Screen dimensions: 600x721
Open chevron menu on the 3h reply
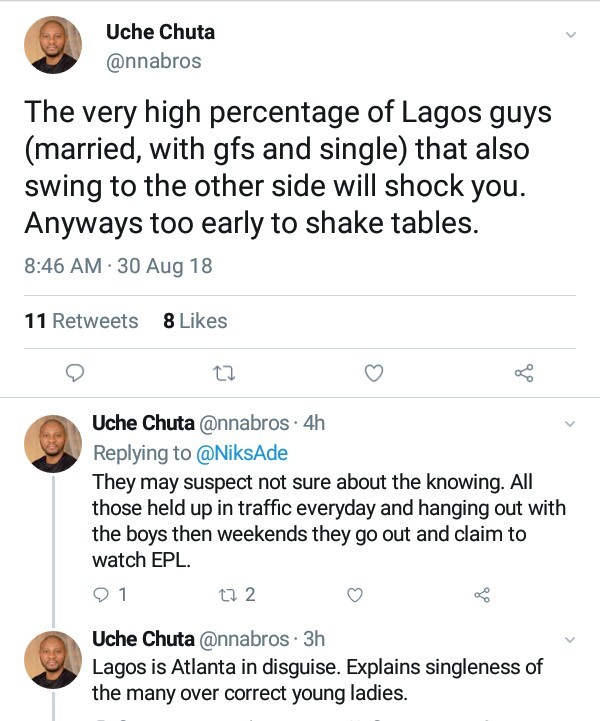571,640
